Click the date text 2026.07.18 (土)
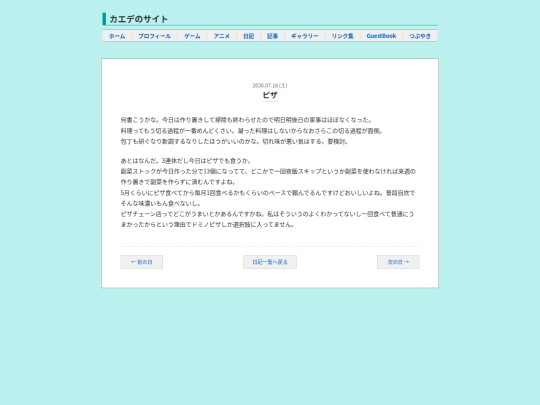Image resolution: width=540 pixels, height=405 pixels. pyautogui.click(x=270, y=85)
